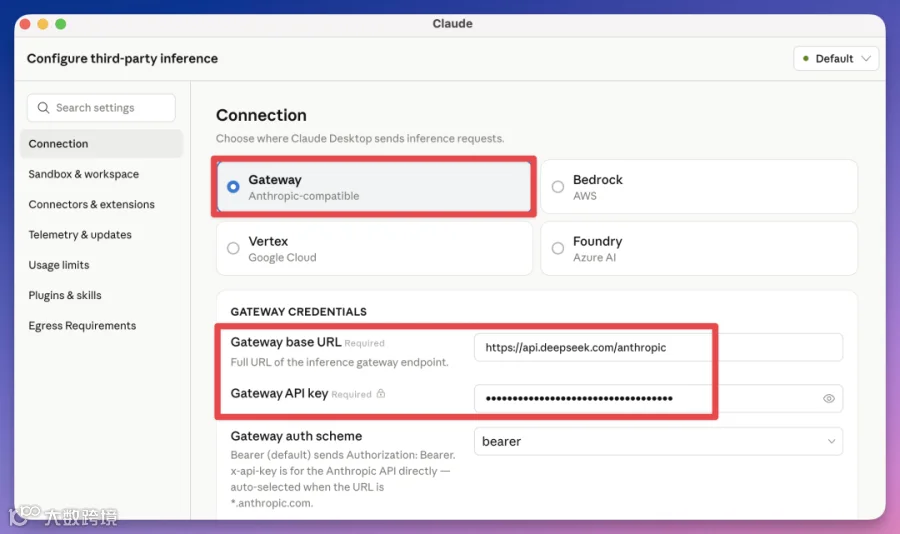Click the Gateway API key label
Screen dimensions: 900x534
click(x=279, y=393)
